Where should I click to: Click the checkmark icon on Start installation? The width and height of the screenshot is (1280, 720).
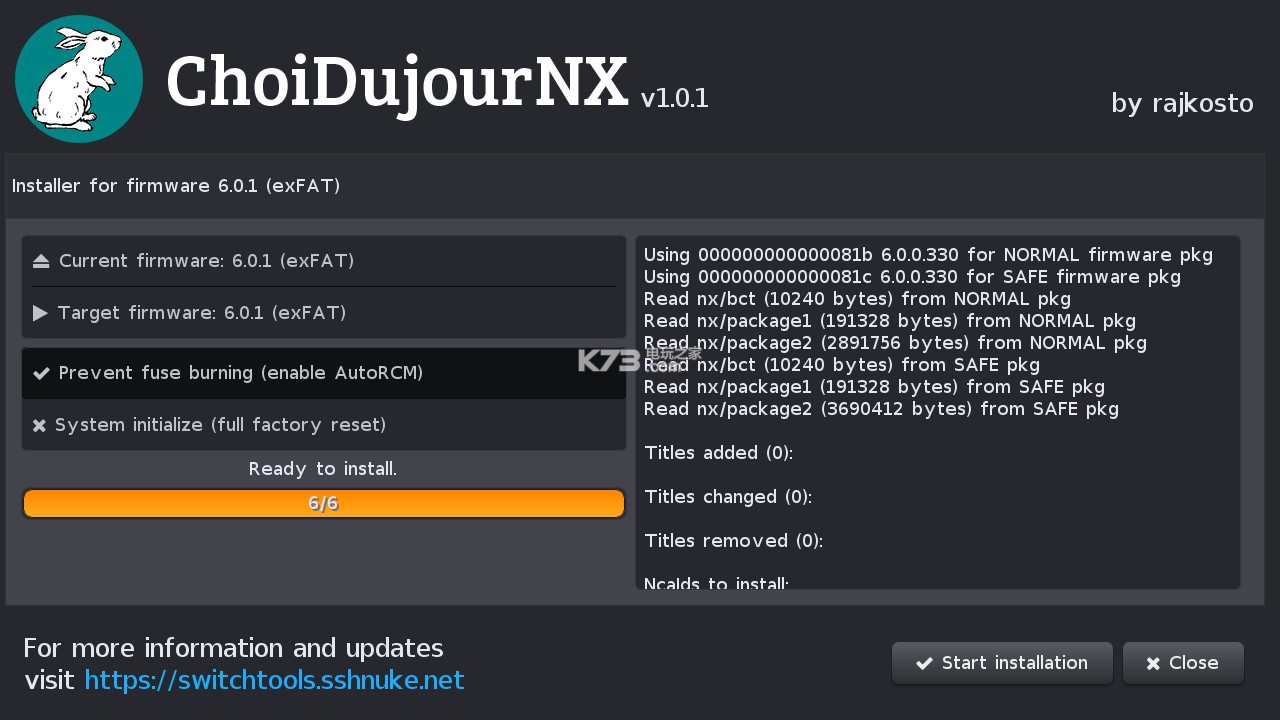[x=924, y=663]
